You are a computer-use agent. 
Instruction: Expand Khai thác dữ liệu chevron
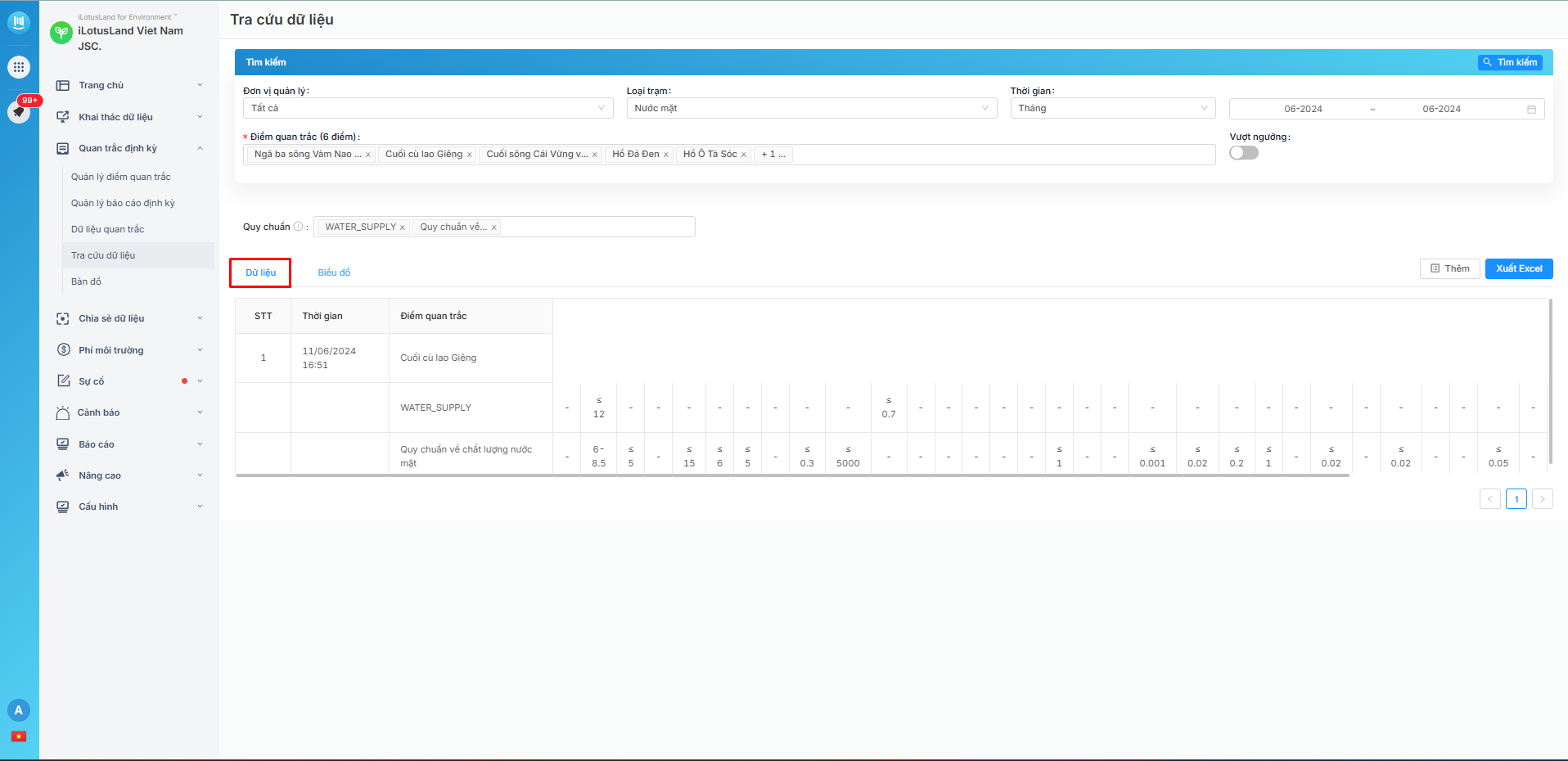200,117
